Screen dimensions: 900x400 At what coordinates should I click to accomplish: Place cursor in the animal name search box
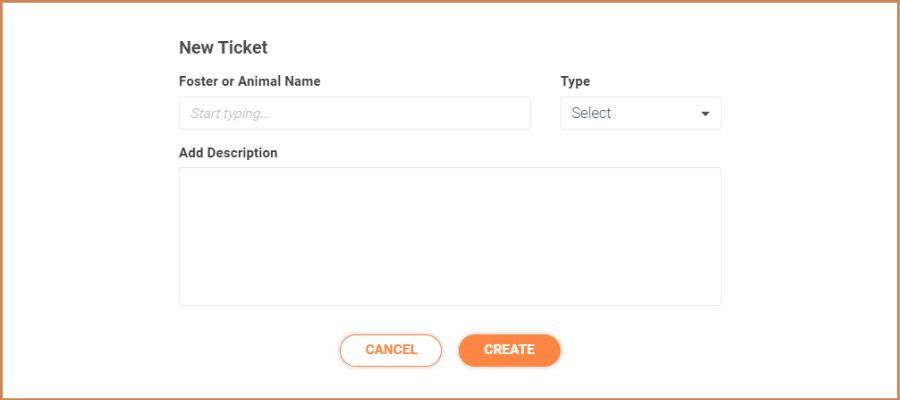(355, 113)
